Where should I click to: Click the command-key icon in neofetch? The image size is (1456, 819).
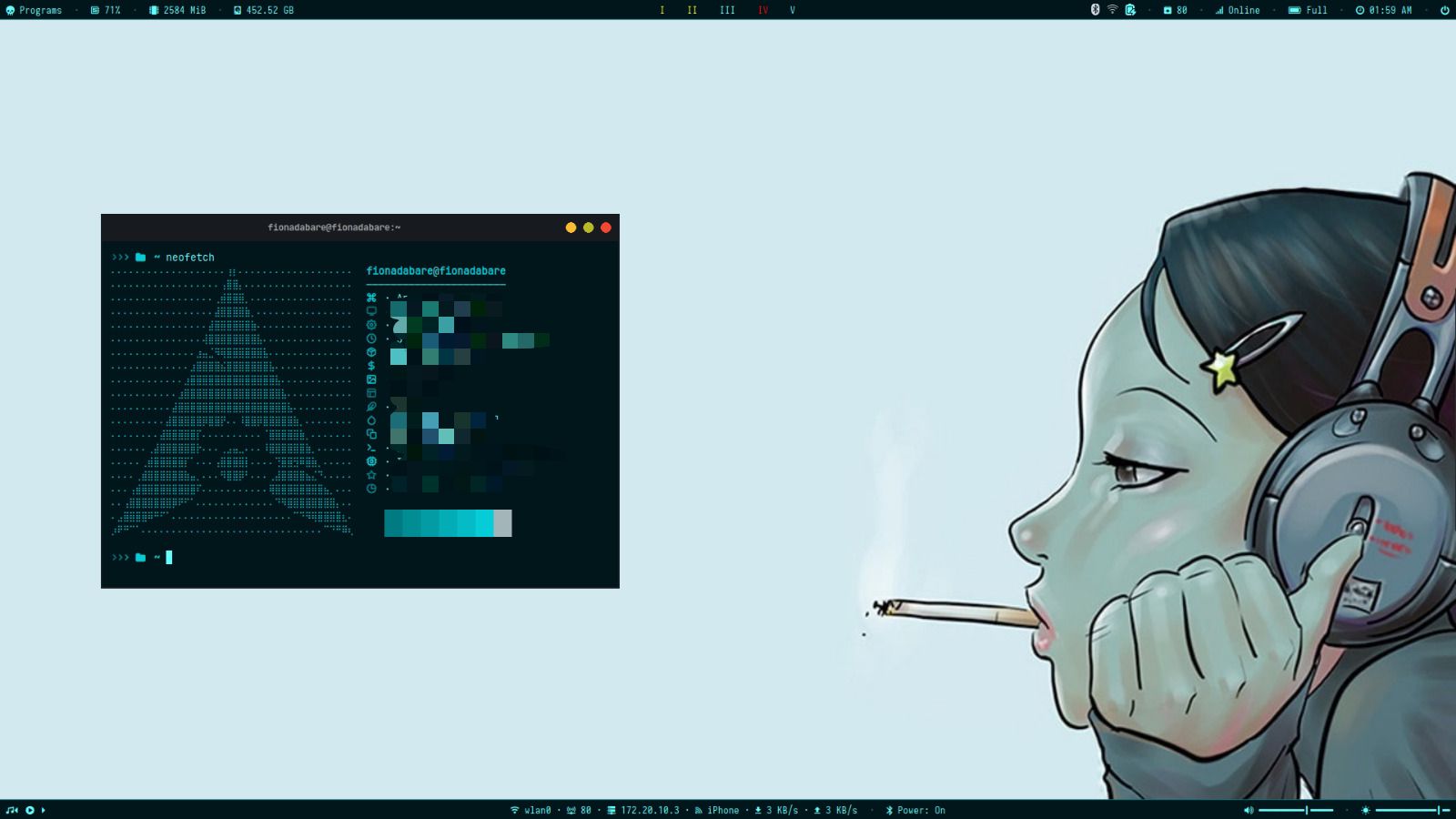pos(371,298)
